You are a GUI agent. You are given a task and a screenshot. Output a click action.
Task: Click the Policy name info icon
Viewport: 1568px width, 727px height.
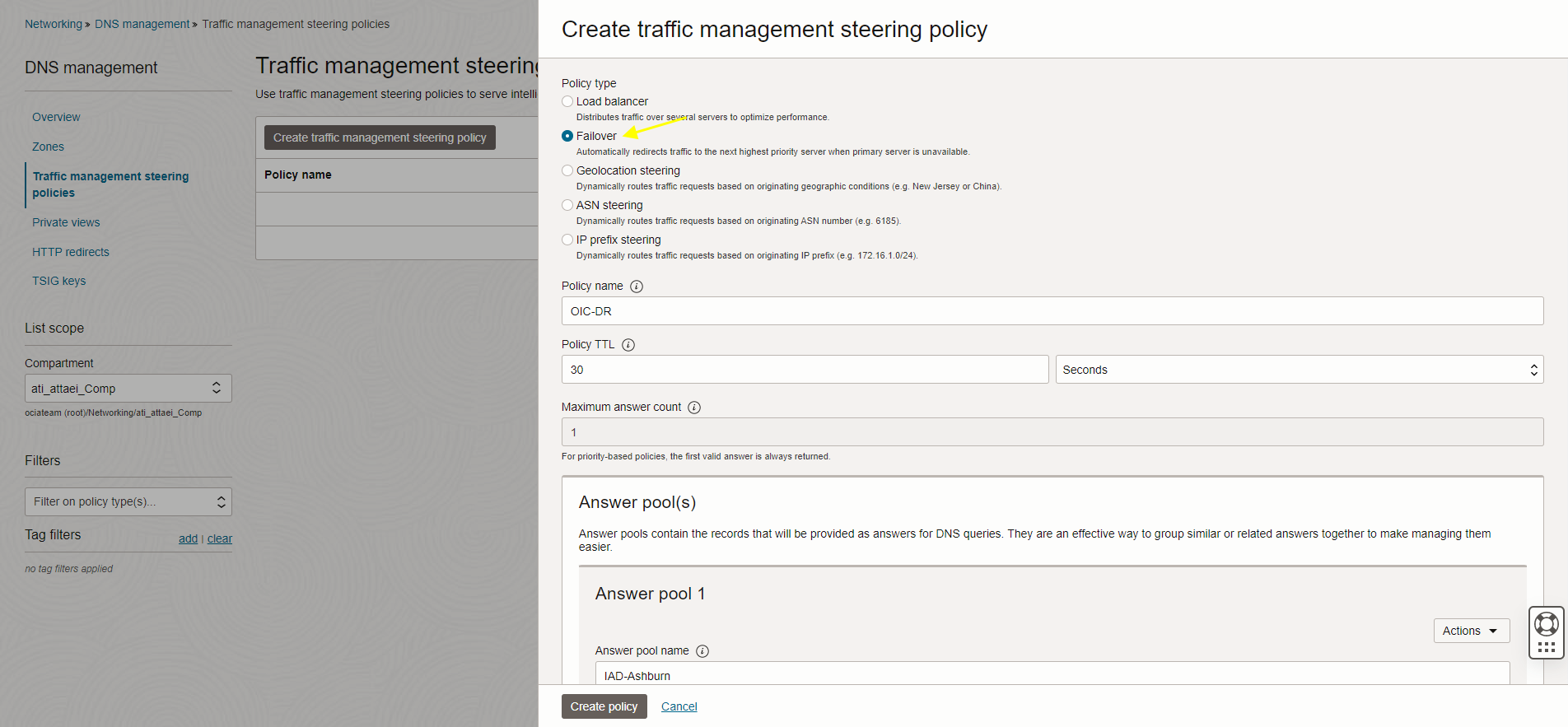coord(637,287)
